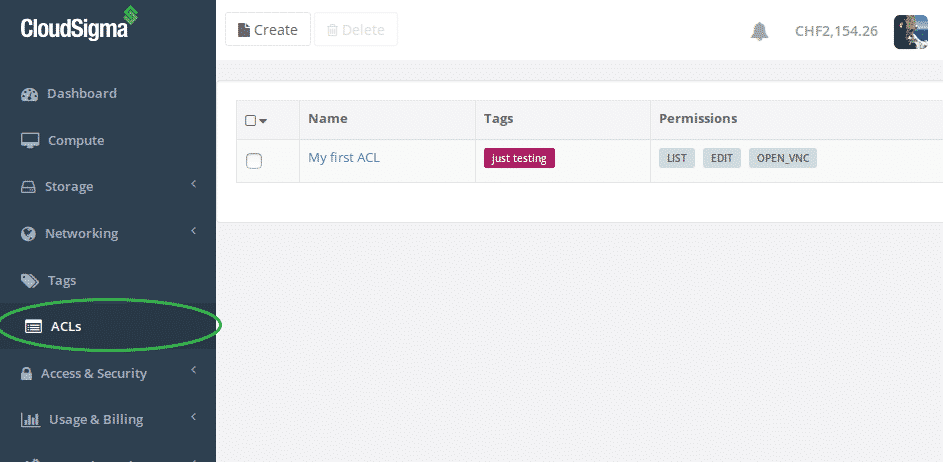Click the Compute monitor icon
This screenshot has height=462, width=943.
tap(29, 141)
